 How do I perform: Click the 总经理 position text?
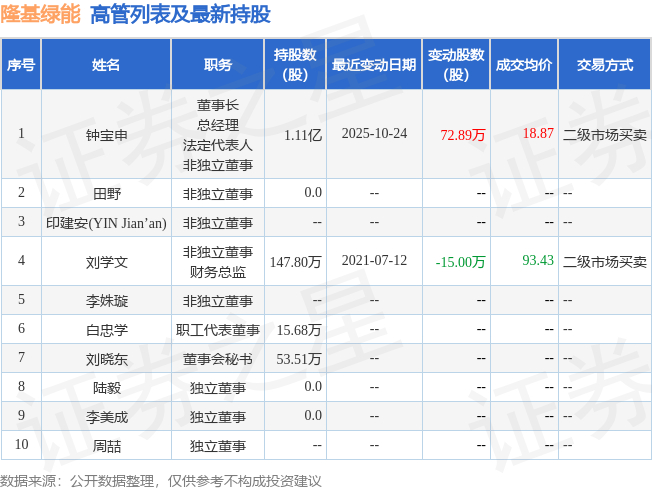tap(217, 125)
